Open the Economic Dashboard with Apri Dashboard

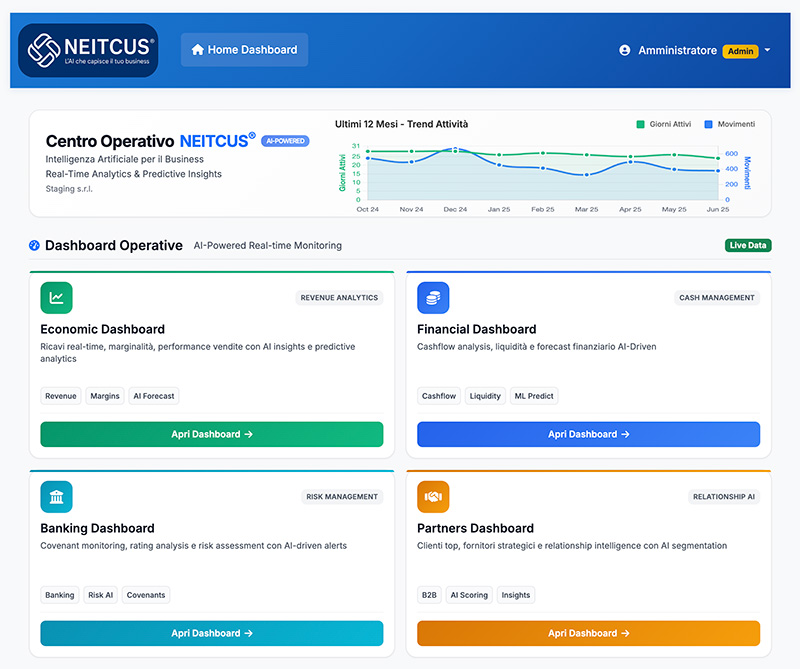point(212,434)
